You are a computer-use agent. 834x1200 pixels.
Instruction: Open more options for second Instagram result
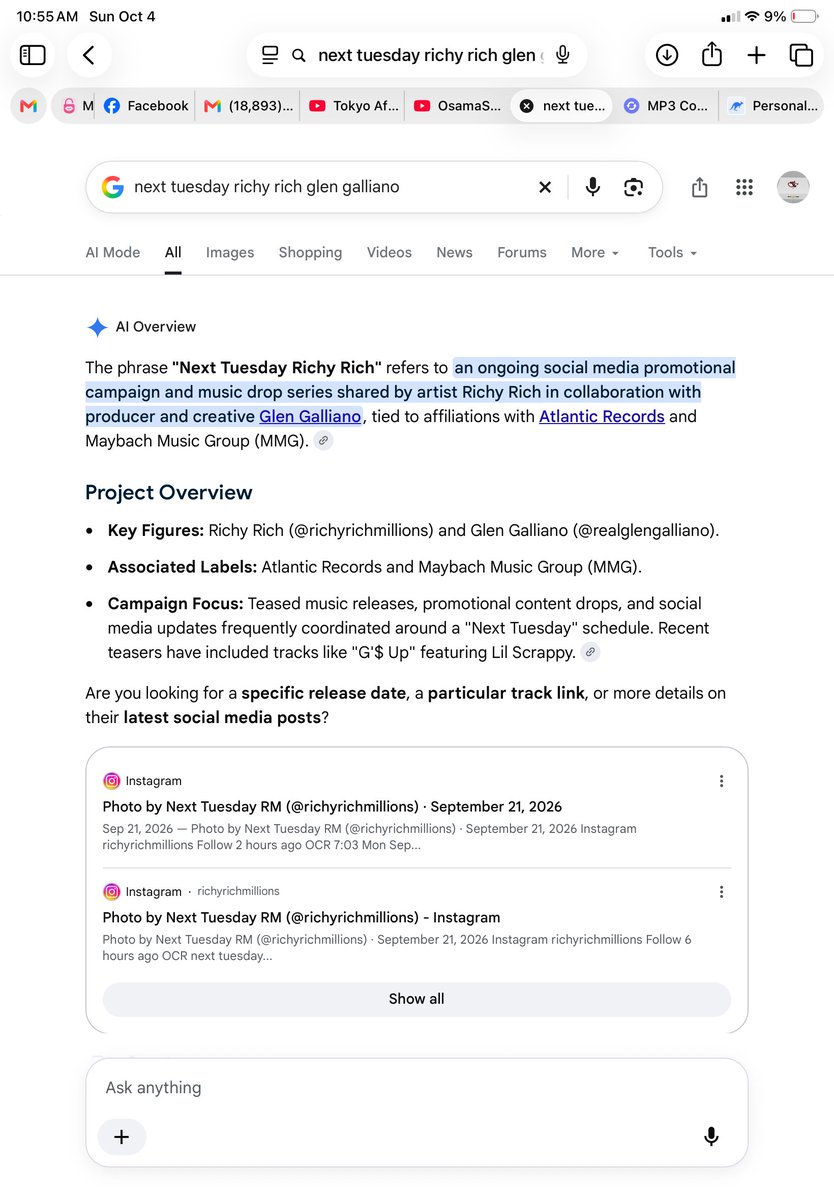pyautogui.click(x=721, y=891)
